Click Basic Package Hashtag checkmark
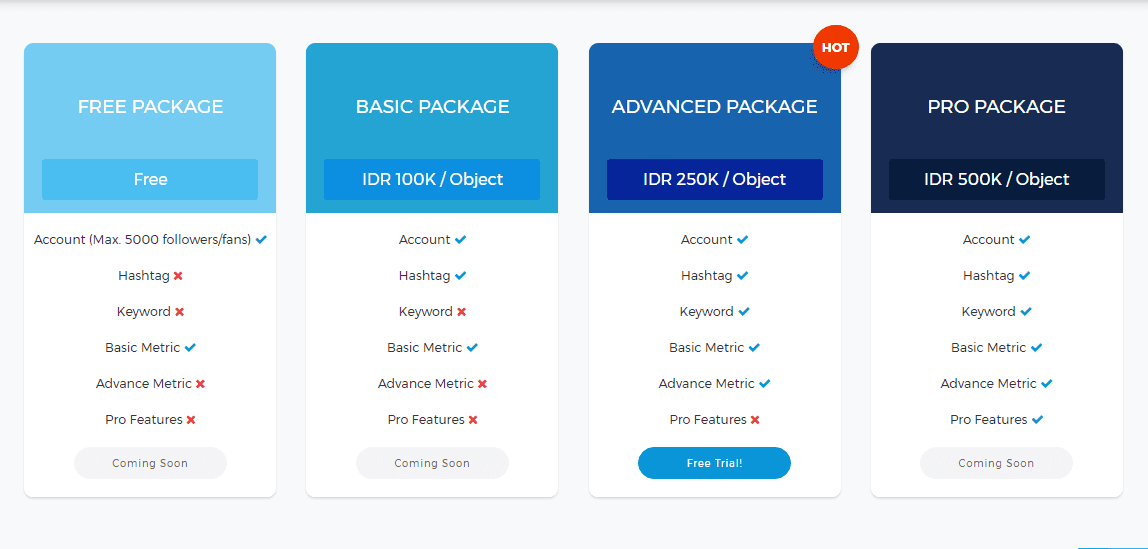This screenshot has height=549, width=1148. pos(461,276)
